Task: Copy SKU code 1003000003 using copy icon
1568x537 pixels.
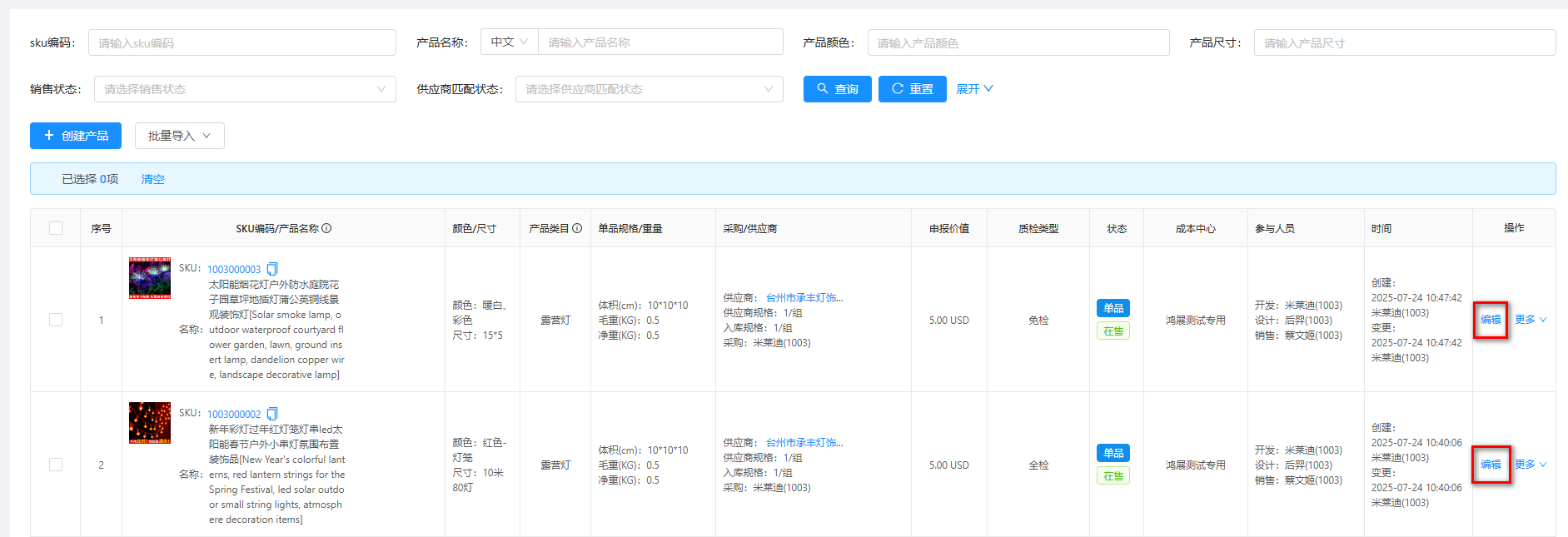Action: (x=272, y=269)
